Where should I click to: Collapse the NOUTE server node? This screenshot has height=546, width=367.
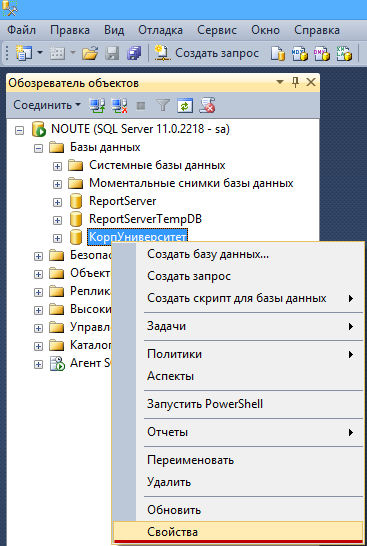point(19,131)
